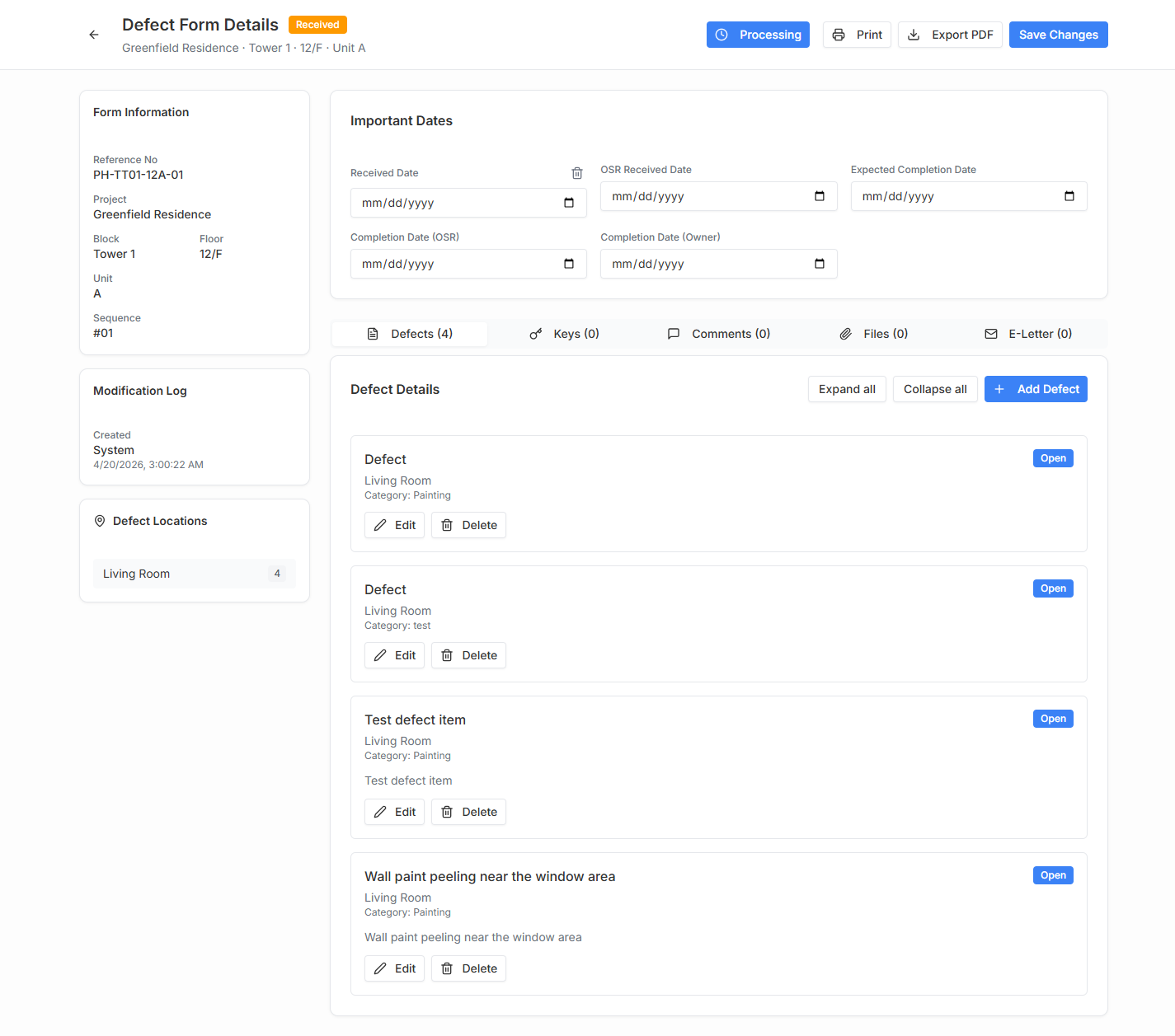The width and height of the screenshot is (1175, 1036).
Task: Open the Files (0) tab
Action: [873, 334]
